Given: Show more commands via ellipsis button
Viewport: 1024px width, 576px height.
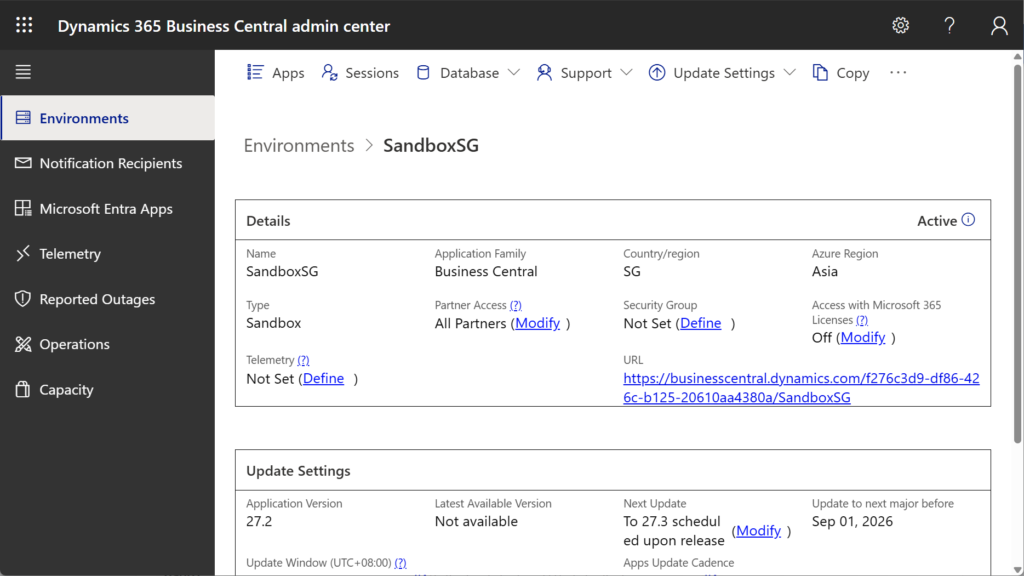Looking at the screenshot, I should tap(898, 73).
